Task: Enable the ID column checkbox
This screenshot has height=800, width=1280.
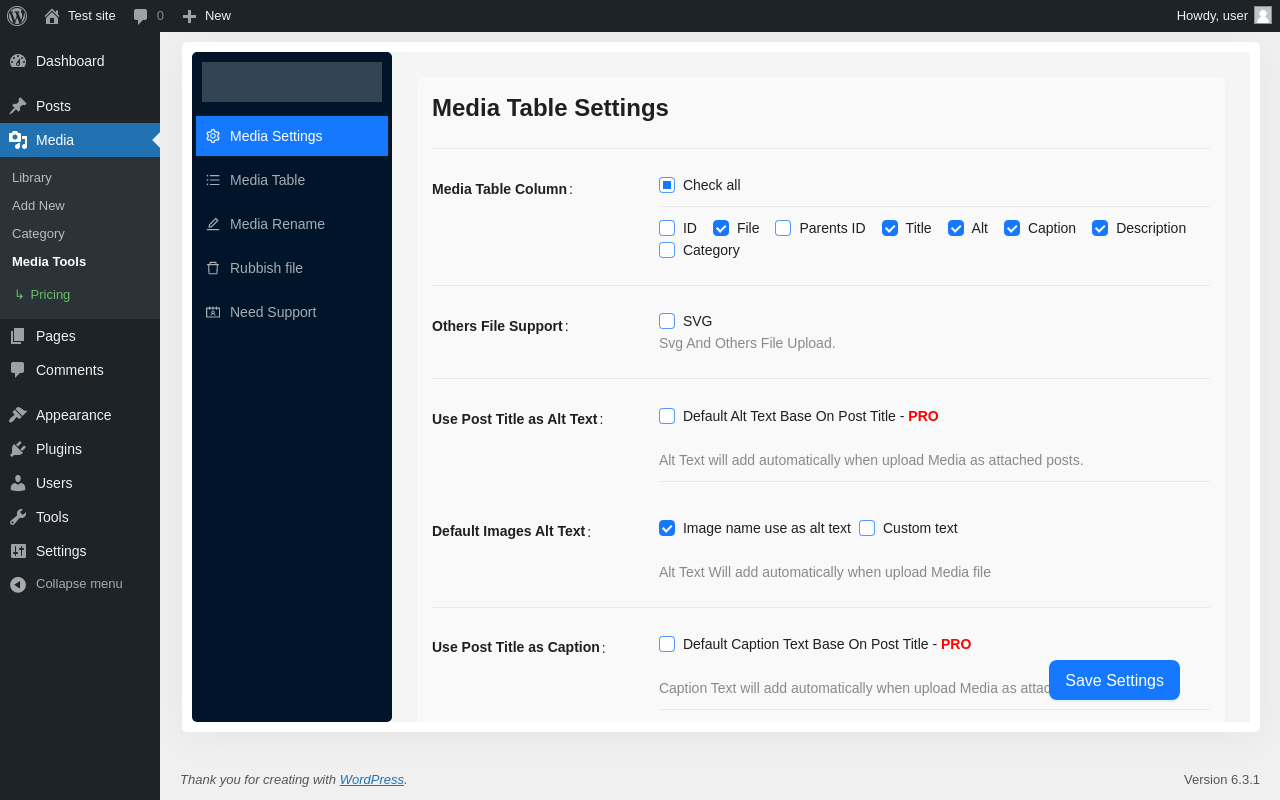Action: [x=667, y=228]
